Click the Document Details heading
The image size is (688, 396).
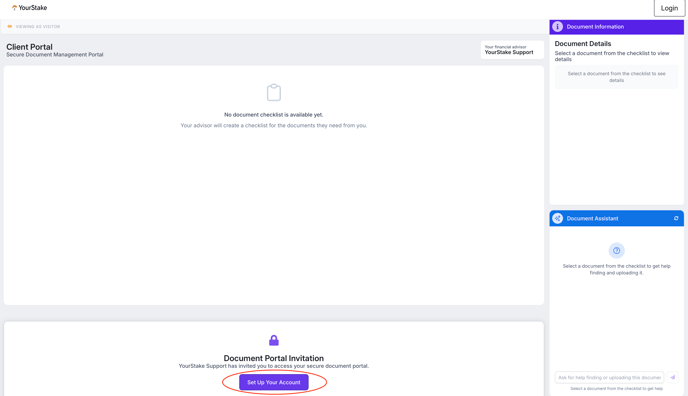click(x=583, y=44)
